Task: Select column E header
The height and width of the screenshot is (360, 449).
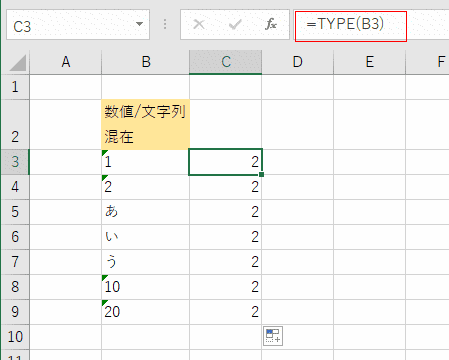Action: (x=369, y=62)
